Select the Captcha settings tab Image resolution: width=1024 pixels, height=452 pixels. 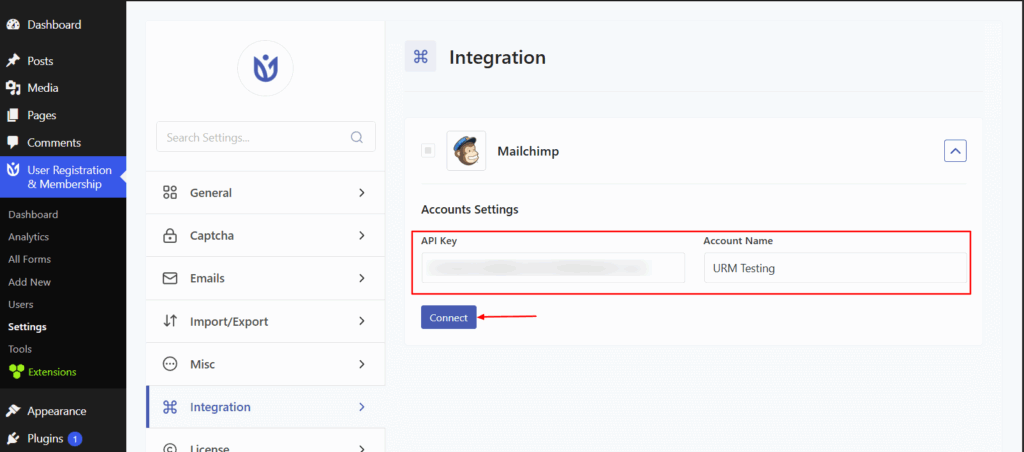click(x=265, y=235)
